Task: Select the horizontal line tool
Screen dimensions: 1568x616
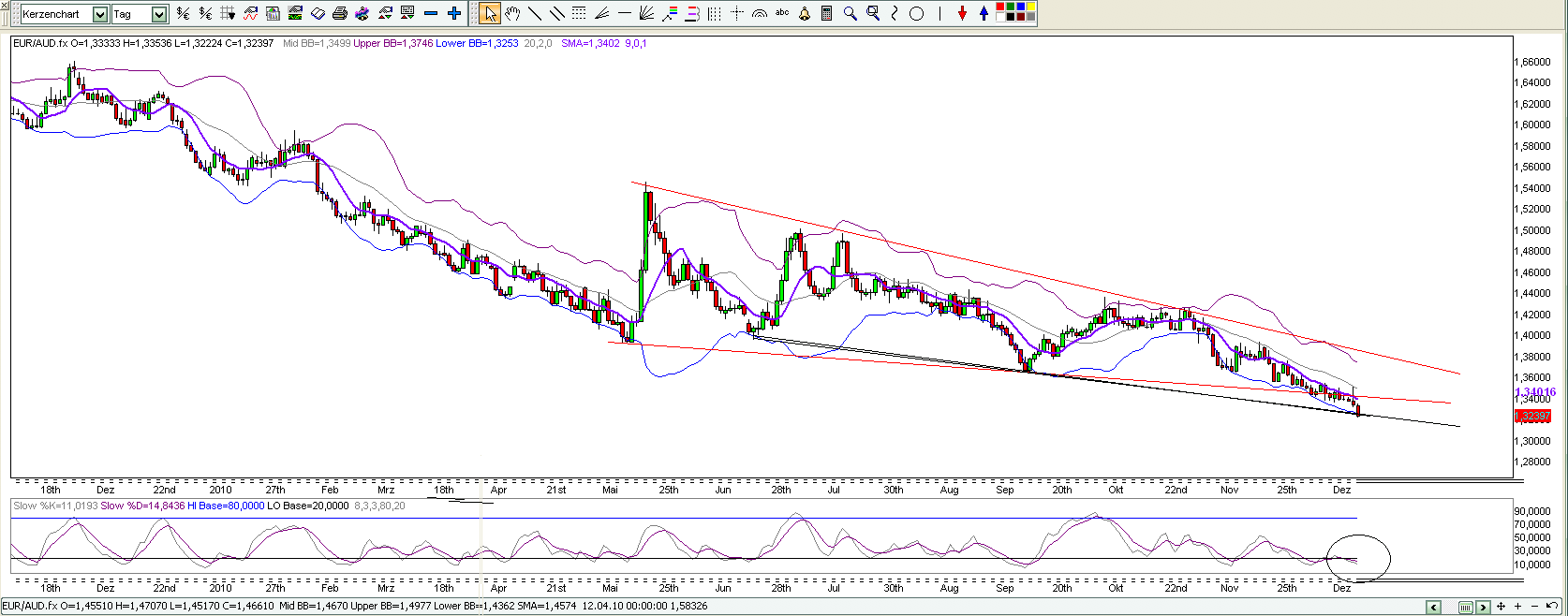Action: point(625,13)
